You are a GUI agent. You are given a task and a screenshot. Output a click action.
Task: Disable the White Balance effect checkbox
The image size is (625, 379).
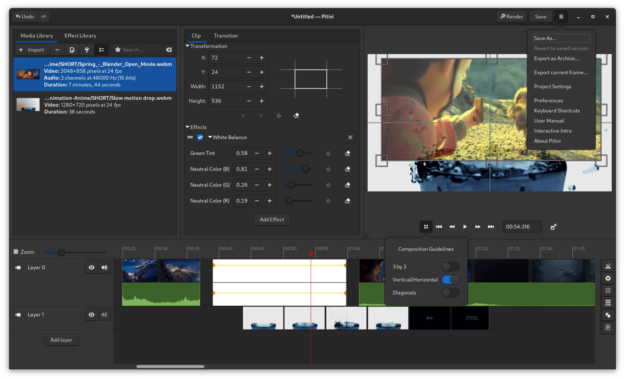pos(200,137)
